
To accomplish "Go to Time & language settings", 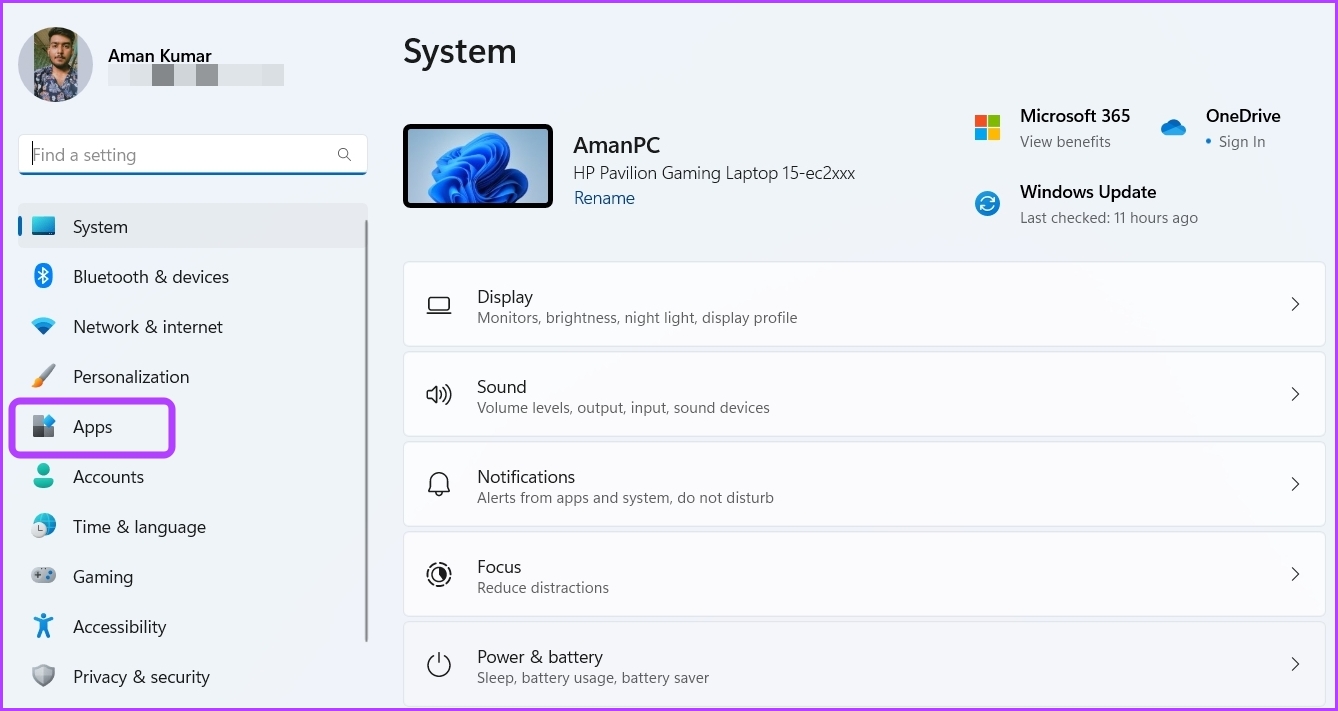I will pos(139,527).
